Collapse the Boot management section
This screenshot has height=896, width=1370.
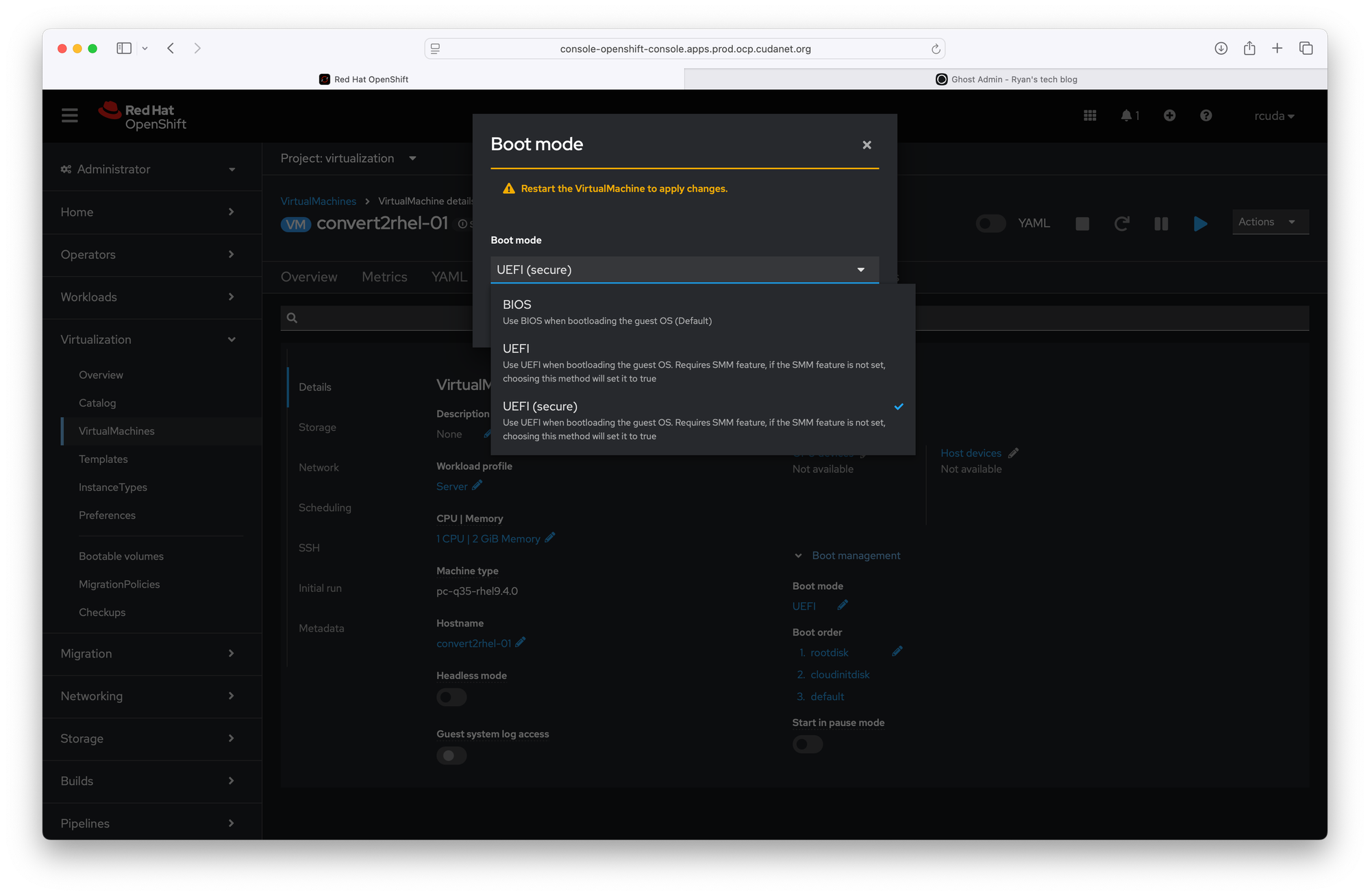click(x=847, y=556)
